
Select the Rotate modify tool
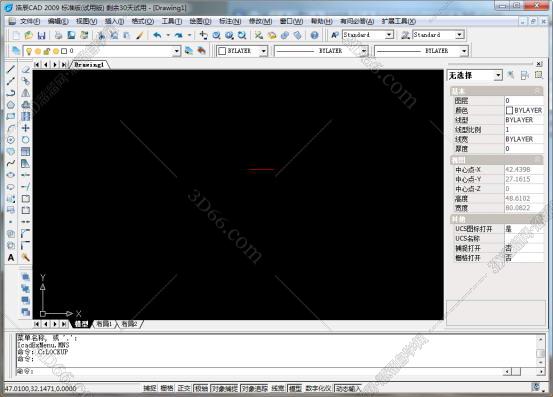pos(25,140)
